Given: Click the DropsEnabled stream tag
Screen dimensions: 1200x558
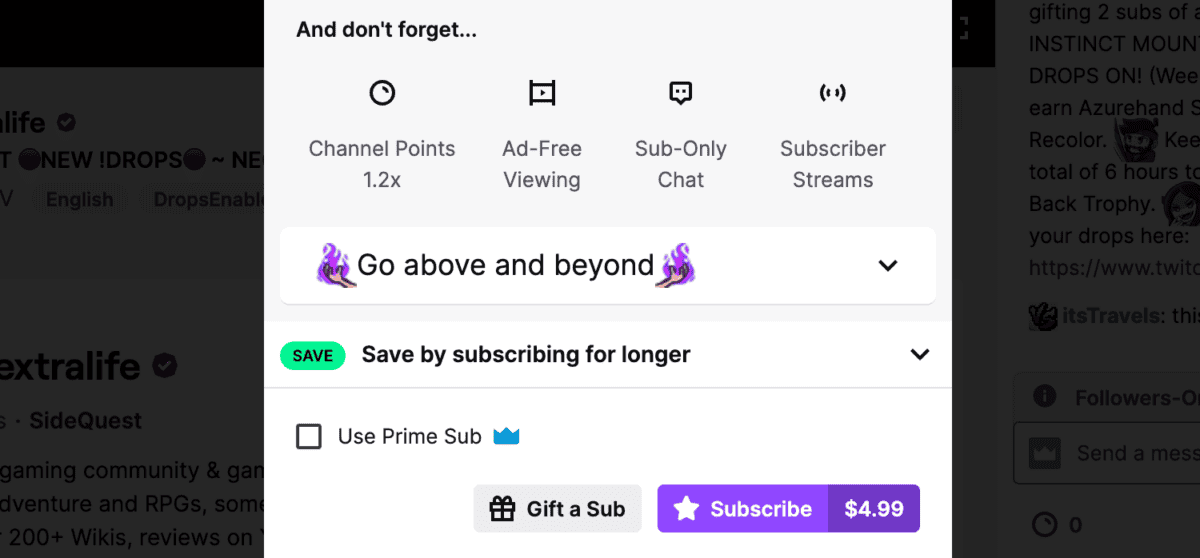Looking at the screenshot, I should (x=208, y=199).
